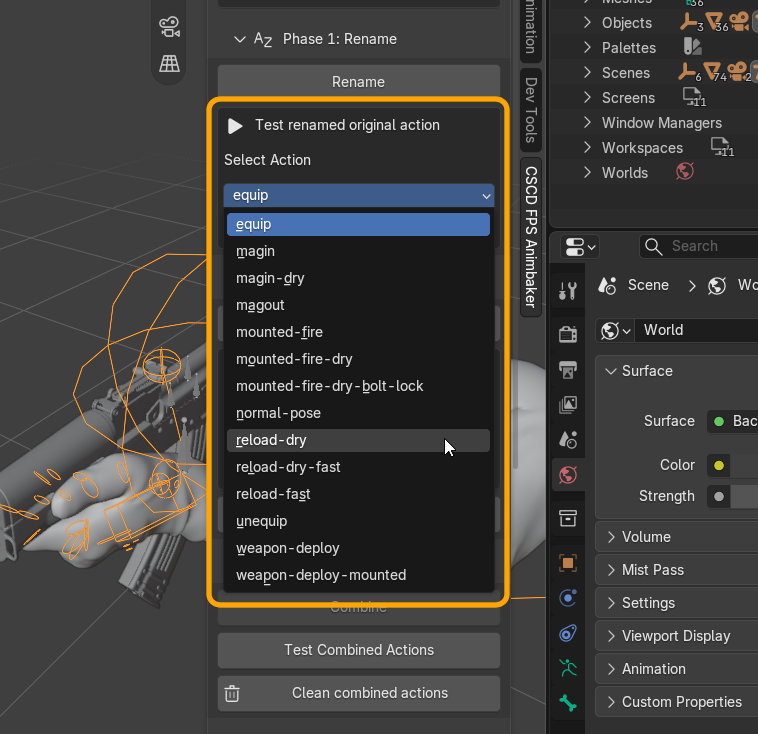The width and height of the screenshot is (758, 734).
Task: Collapse the Phase 1: Rename section
Action: coord(239,39)
